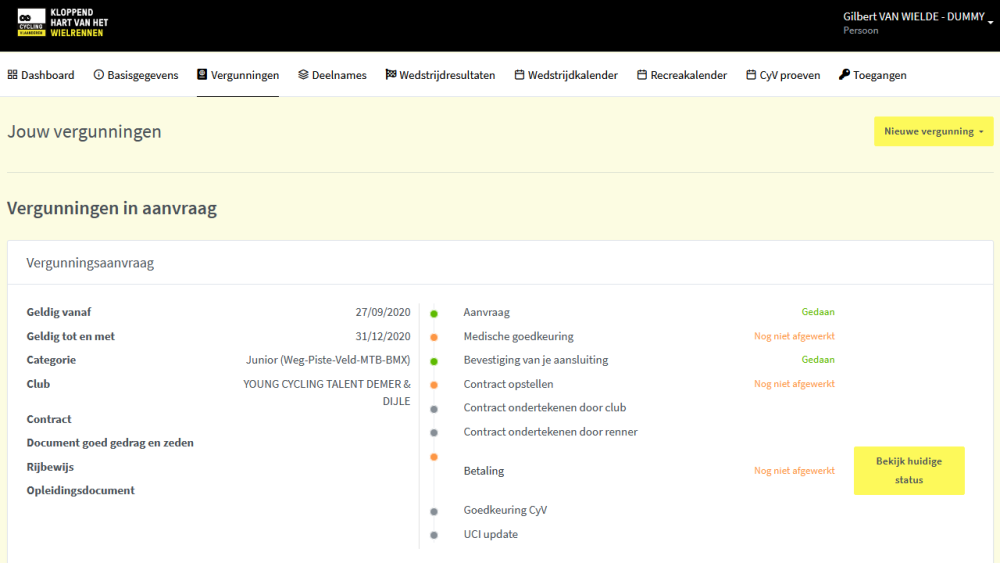Screen dimensions: 1000x563
Task: Open the Dashboard tab
Action: (x=41, y=75)
